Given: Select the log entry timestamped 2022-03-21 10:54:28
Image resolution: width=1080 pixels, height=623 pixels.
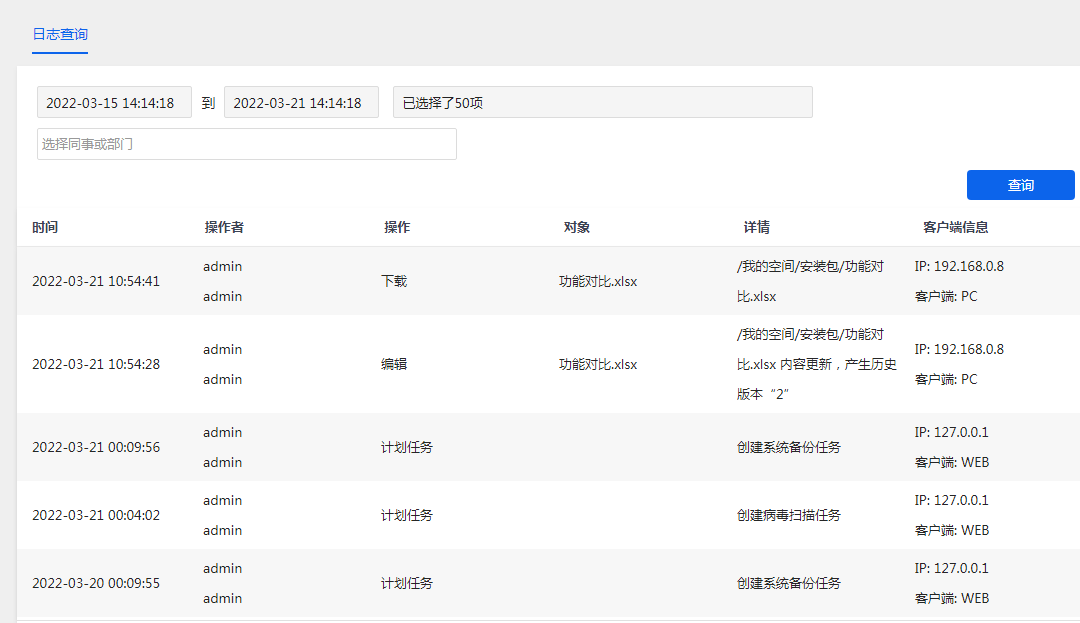Looking at the screenshot, I should (96, 364).
